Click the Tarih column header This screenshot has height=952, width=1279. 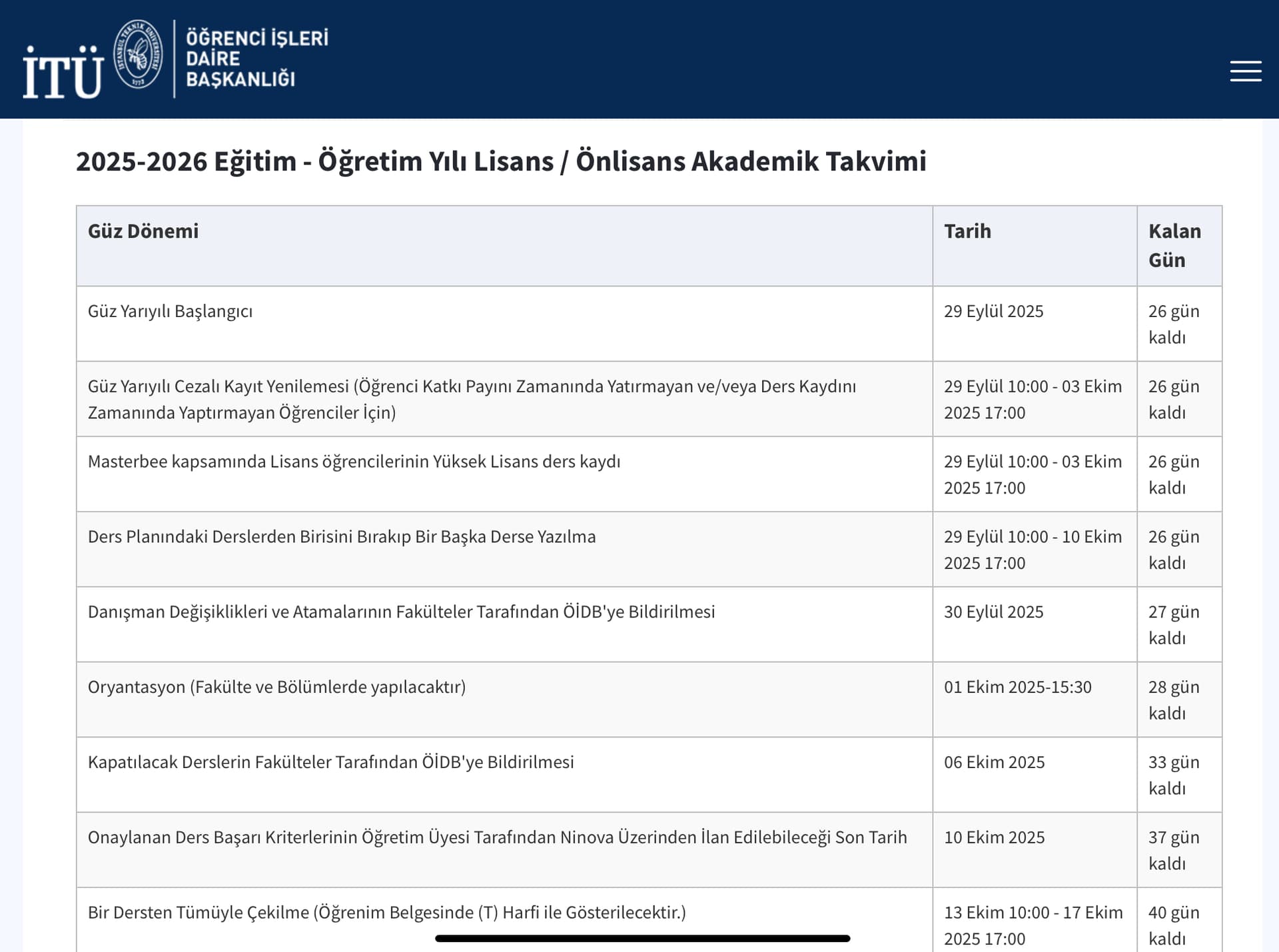968,231
